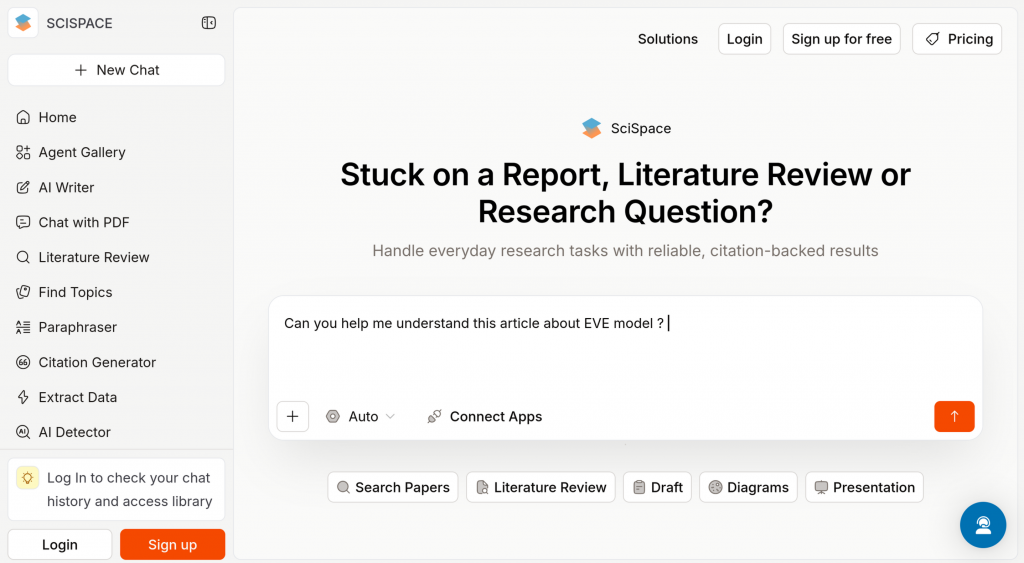The width and height of the screenshot is (1024, 563).
Task: Click the Find Topics icon
Action: 23,292
